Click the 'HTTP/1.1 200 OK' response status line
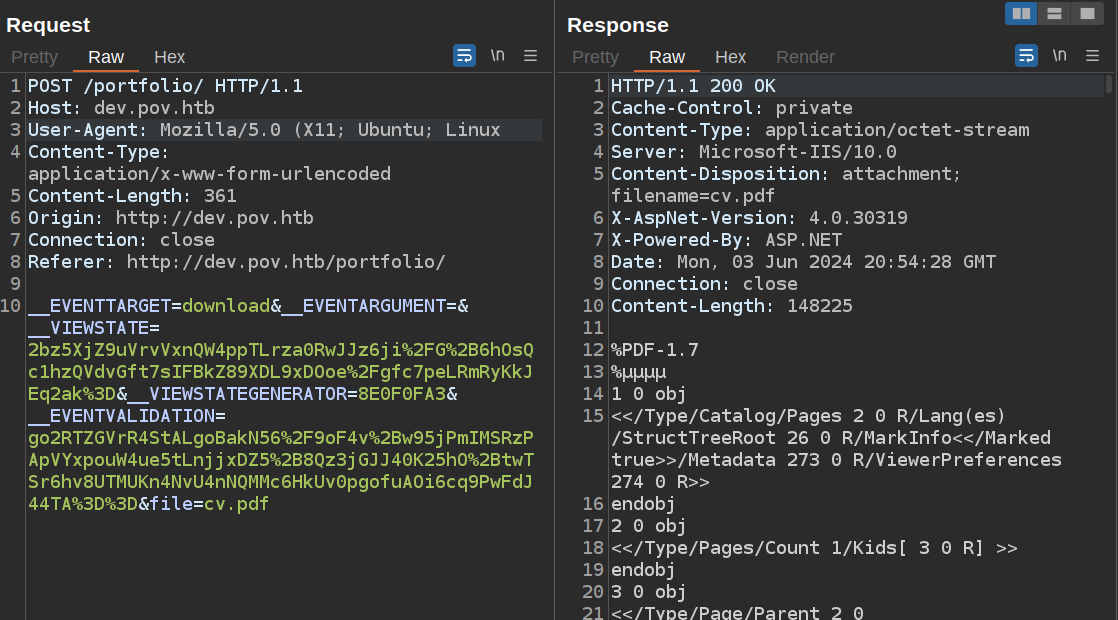 click(693, 86)
